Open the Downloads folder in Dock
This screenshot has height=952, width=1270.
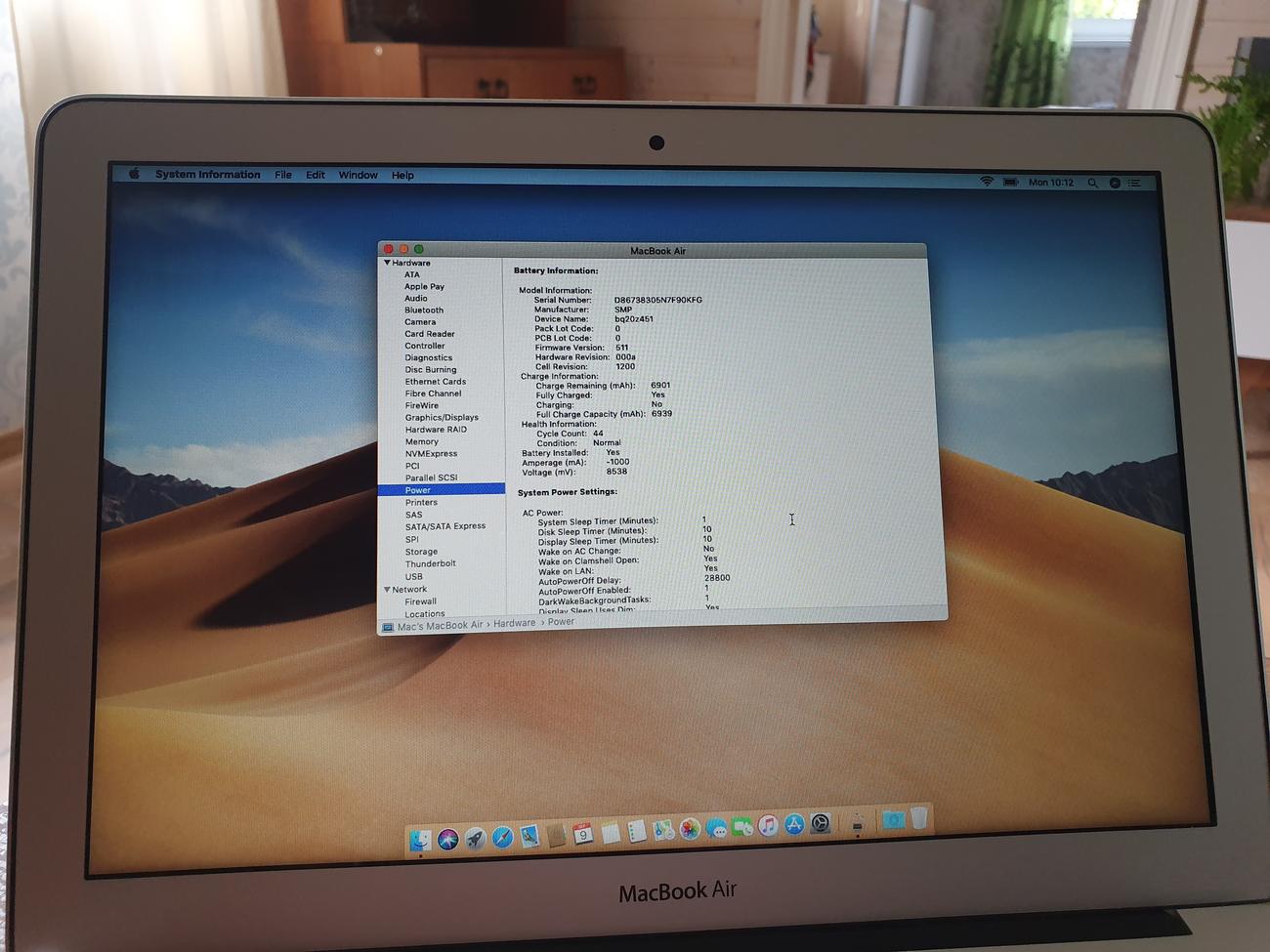click(x=893, y=820)
